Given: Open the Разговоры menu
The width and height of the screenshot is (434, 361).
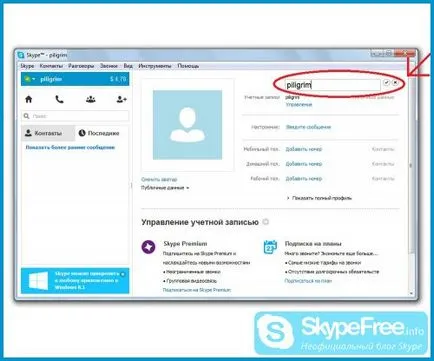Looking at the screenshot, I should click(81, 66).
